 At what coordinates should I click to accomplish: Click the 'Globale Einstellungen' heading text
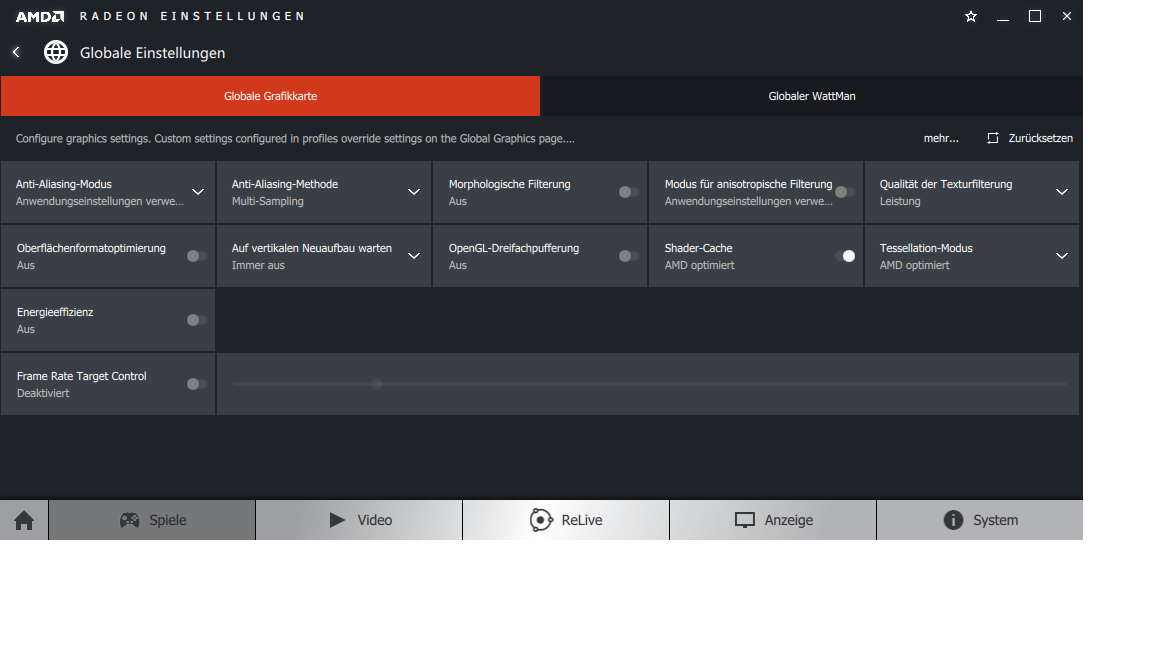click(152, 53)
